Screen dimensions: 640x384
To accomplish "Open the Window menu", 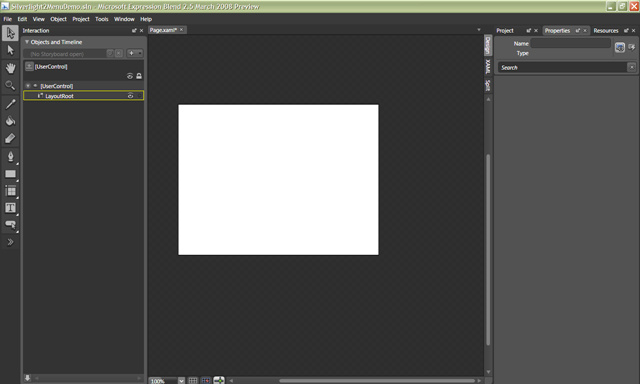I will (x=124, y=19).
